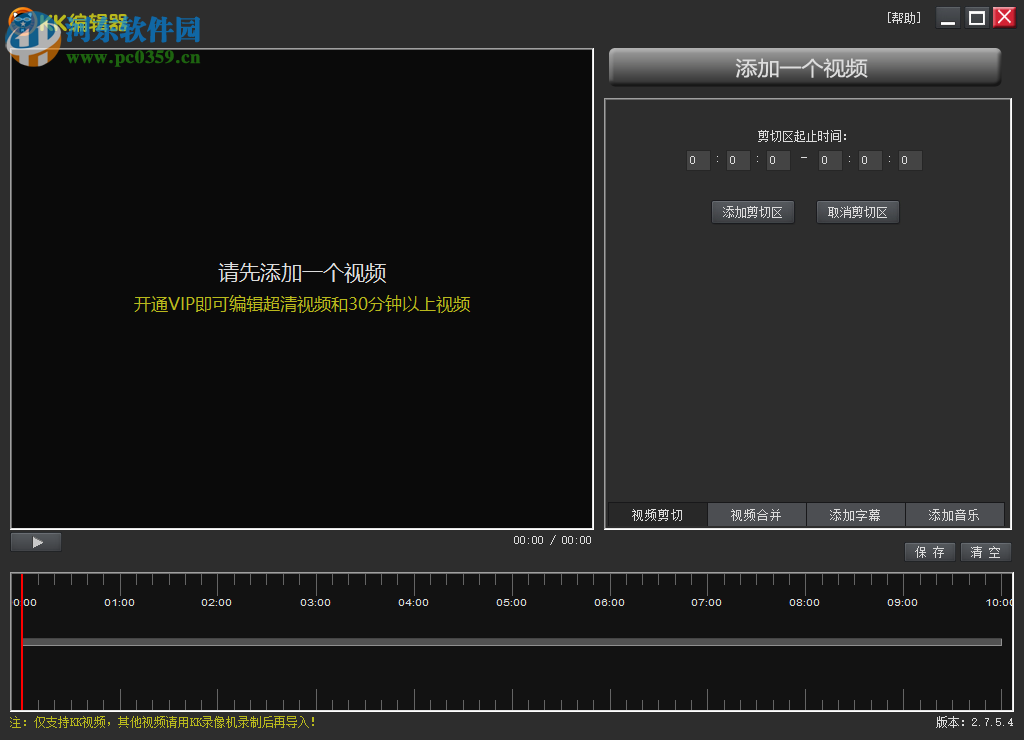The image size is (1024, 740).
Task: Close the KK编辑器 window
Action: pyautogui.click(x=1004, y=18)
